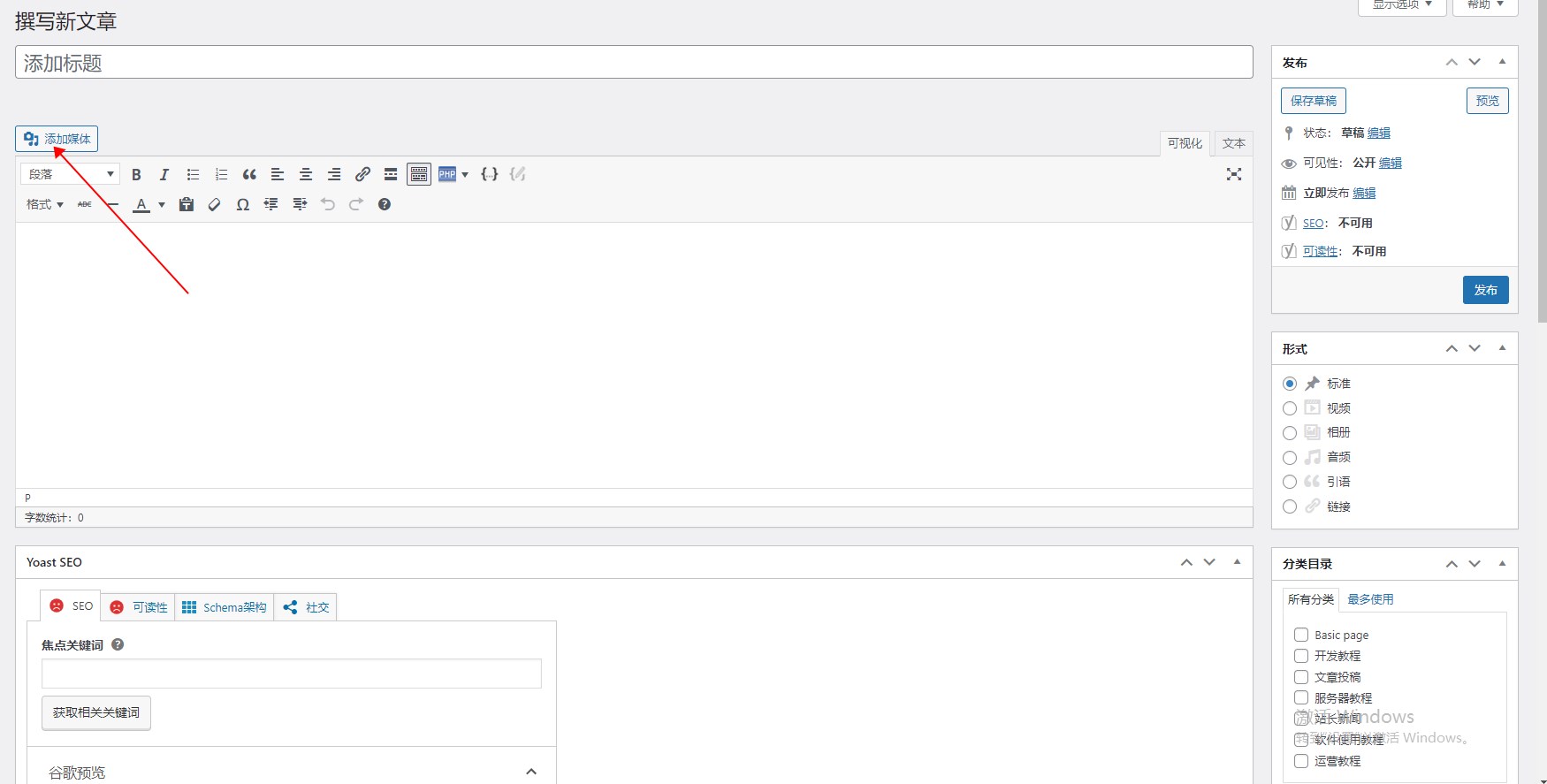Apply strikethrough formatting

pos(85,204)
